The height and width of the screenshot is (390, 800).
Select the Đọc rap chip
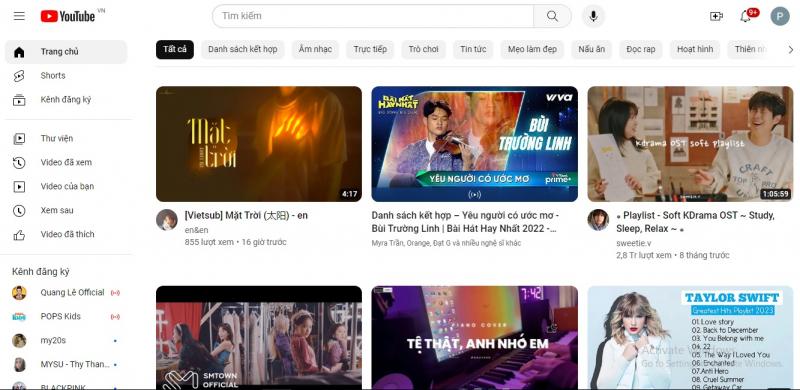tap(641, 50)
